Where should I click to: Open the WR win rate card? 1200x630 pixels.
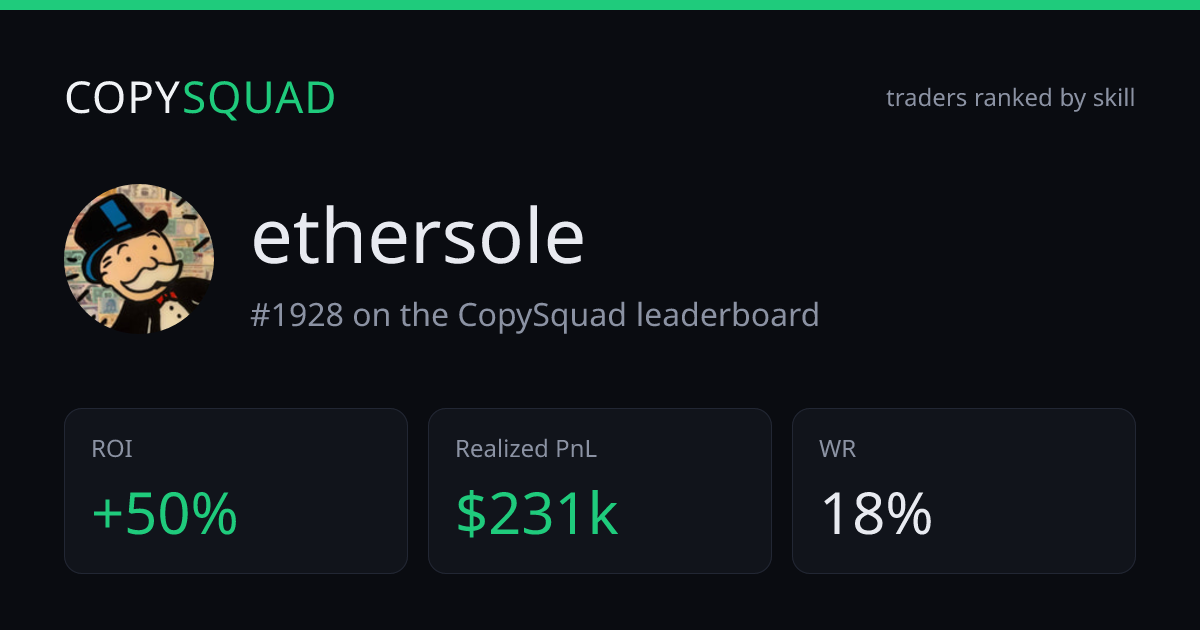(x=964, y=491)
